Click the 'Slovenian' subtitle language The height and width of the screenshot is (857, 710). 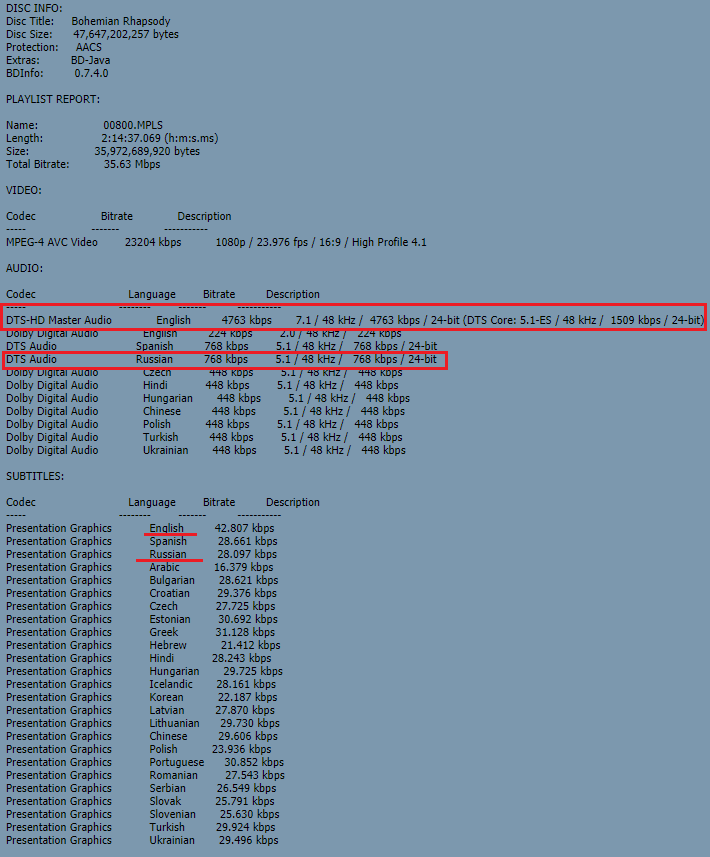(x=171, y=815)
